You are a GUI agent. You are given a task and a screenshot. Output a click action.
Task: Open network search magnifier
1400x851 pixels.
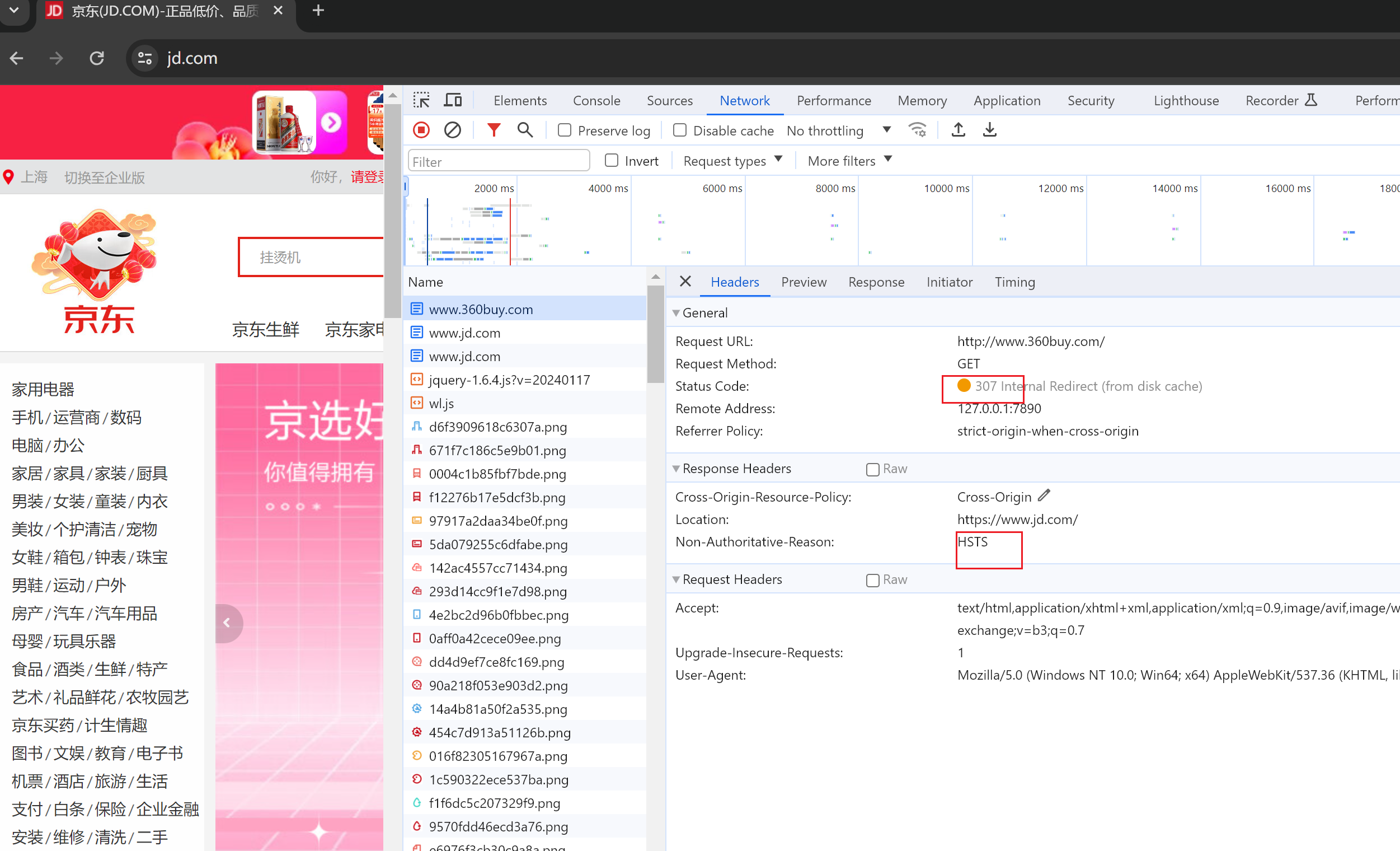tap(525, 130)
